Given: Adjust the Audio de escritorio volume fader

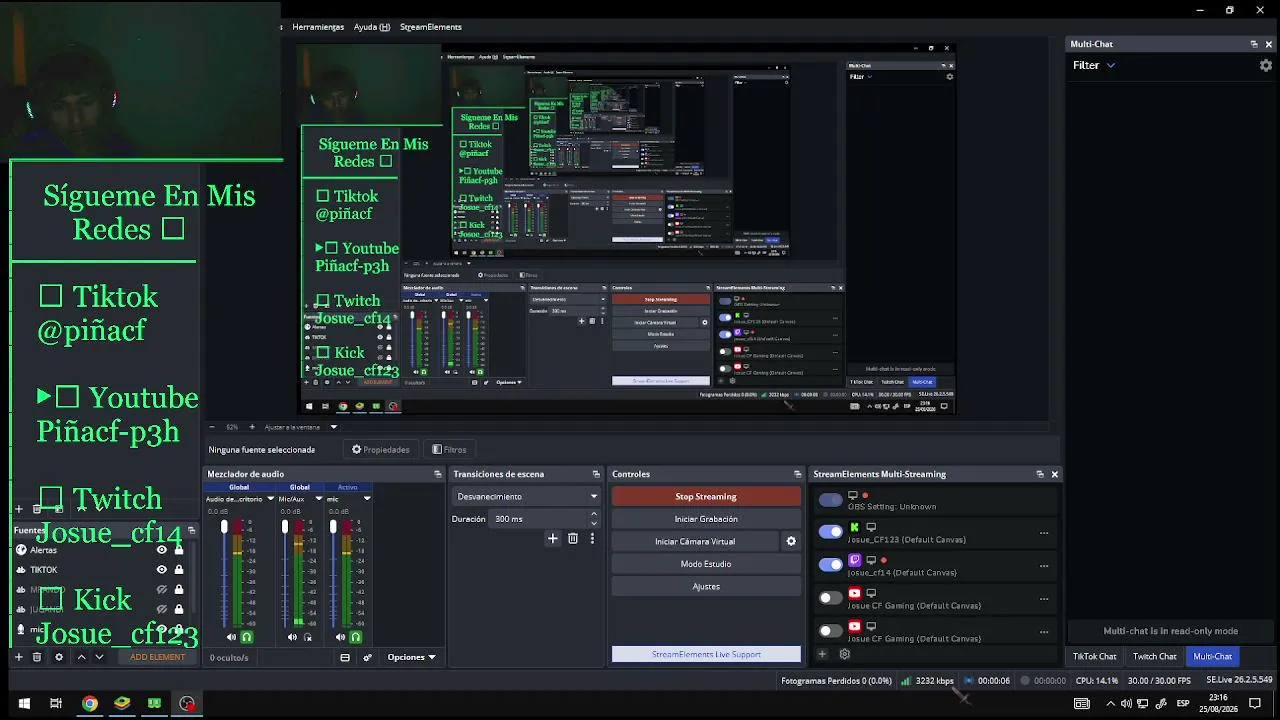Looking at the screenshot, I should [224, 526].
